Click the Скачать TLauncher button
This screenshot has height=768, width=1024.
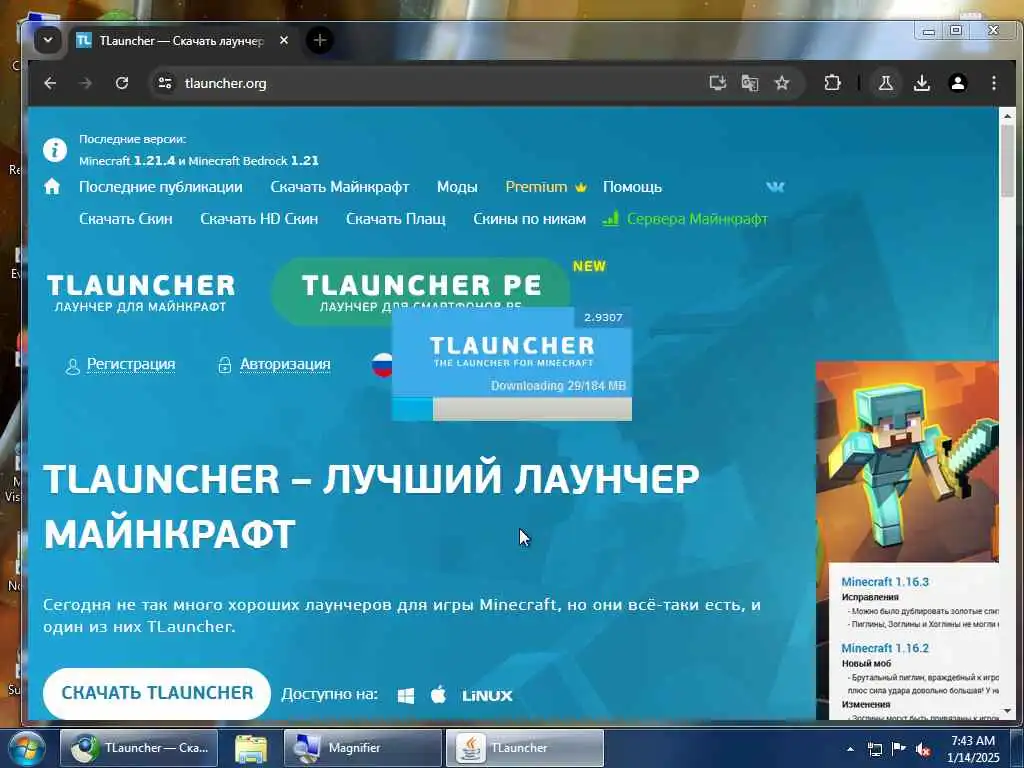coord(157,693)
